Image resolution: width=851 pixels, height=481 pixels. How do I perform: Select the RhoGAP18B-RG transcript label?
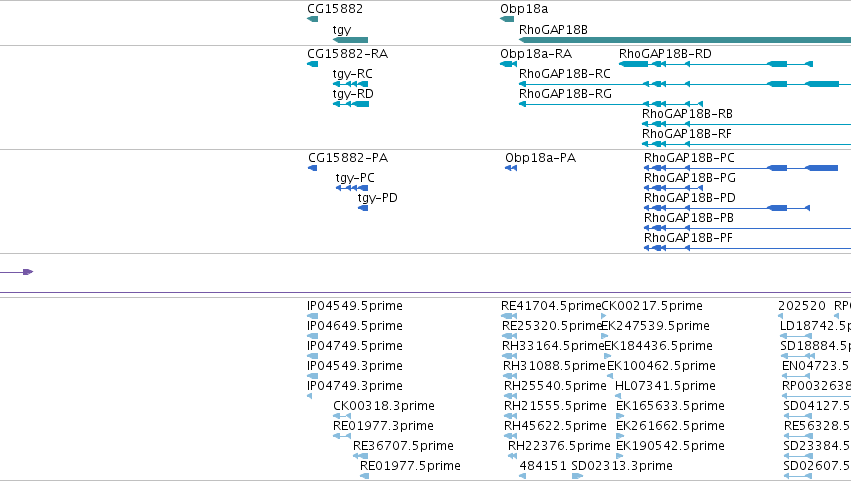pyautogui.click(x=565, y=94)
